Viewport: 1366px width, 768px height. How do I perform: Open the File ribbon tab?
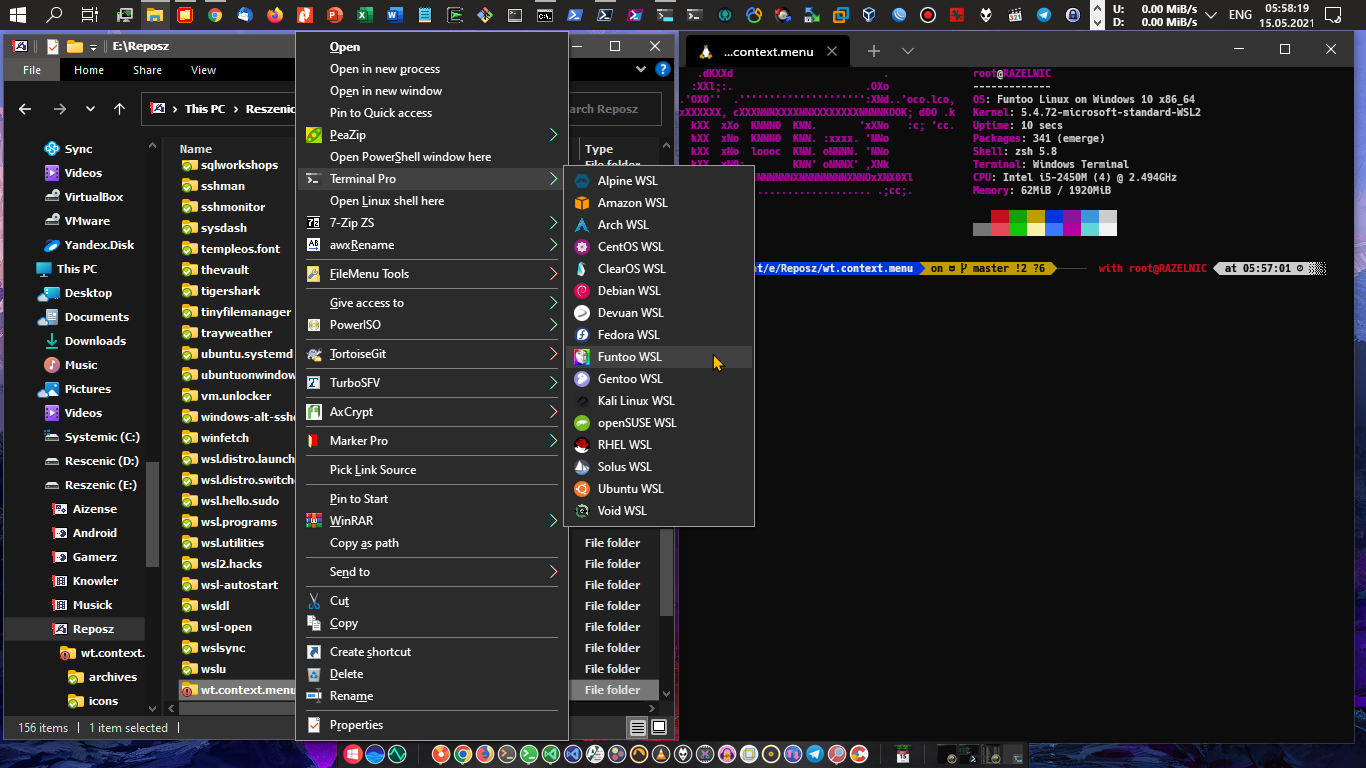(32, 70)
